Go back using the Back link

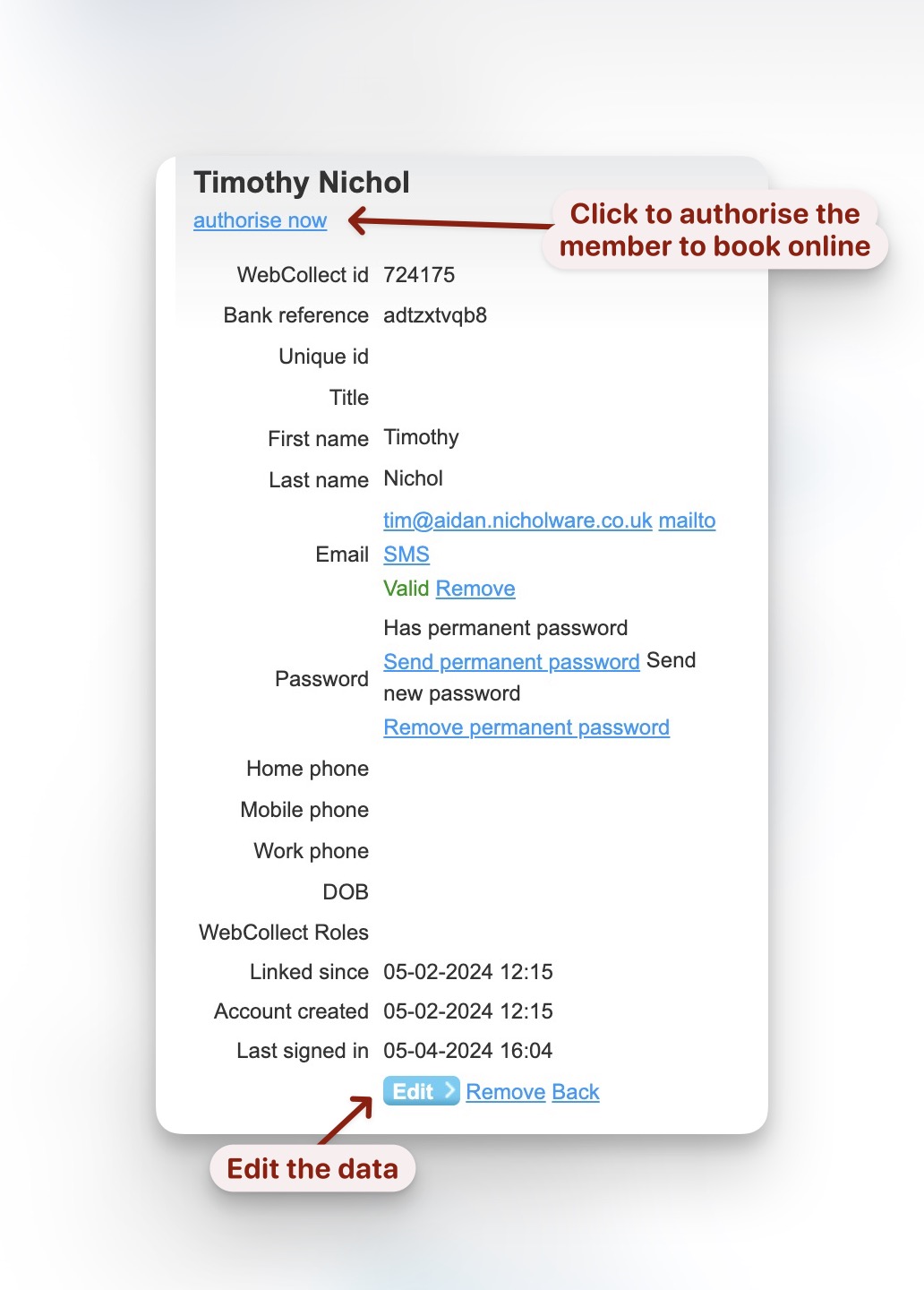(x=576, y=1092)
